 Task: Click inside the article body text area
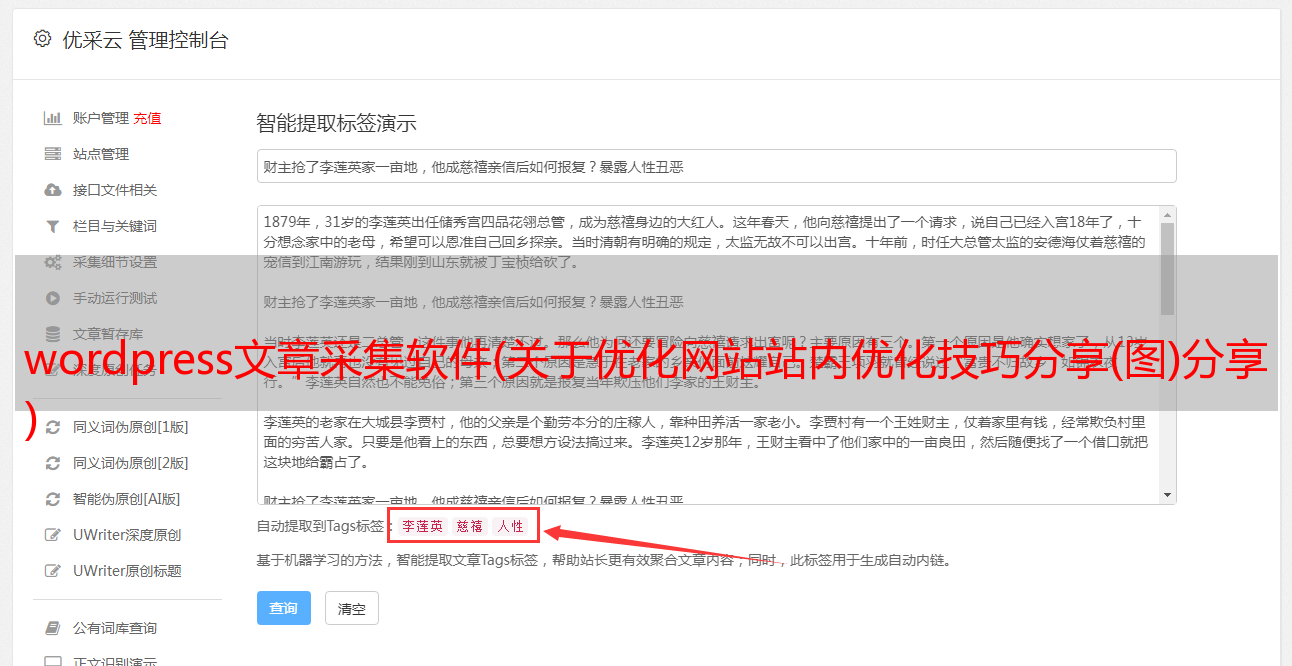click(x=708, y=355)
